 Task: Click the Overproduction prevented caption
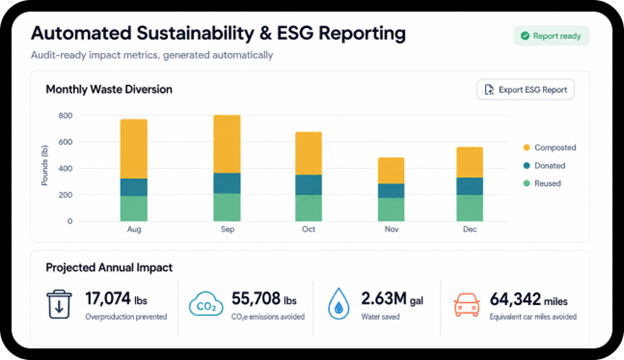[x=126, y=317]
